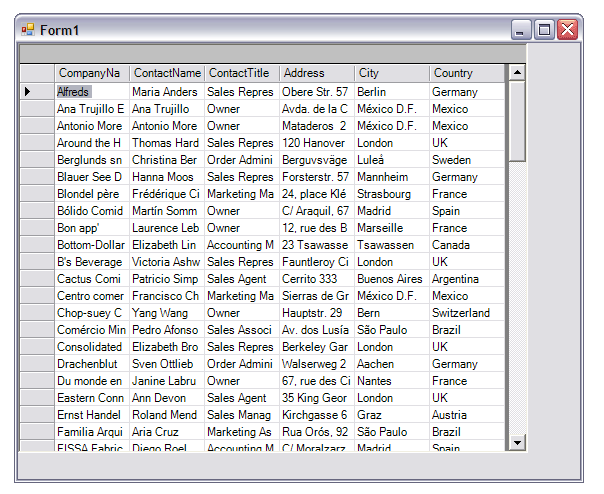Select the row header of Bon app' row
This screenshot has height=494, width=604.
(x=37, y=228)
